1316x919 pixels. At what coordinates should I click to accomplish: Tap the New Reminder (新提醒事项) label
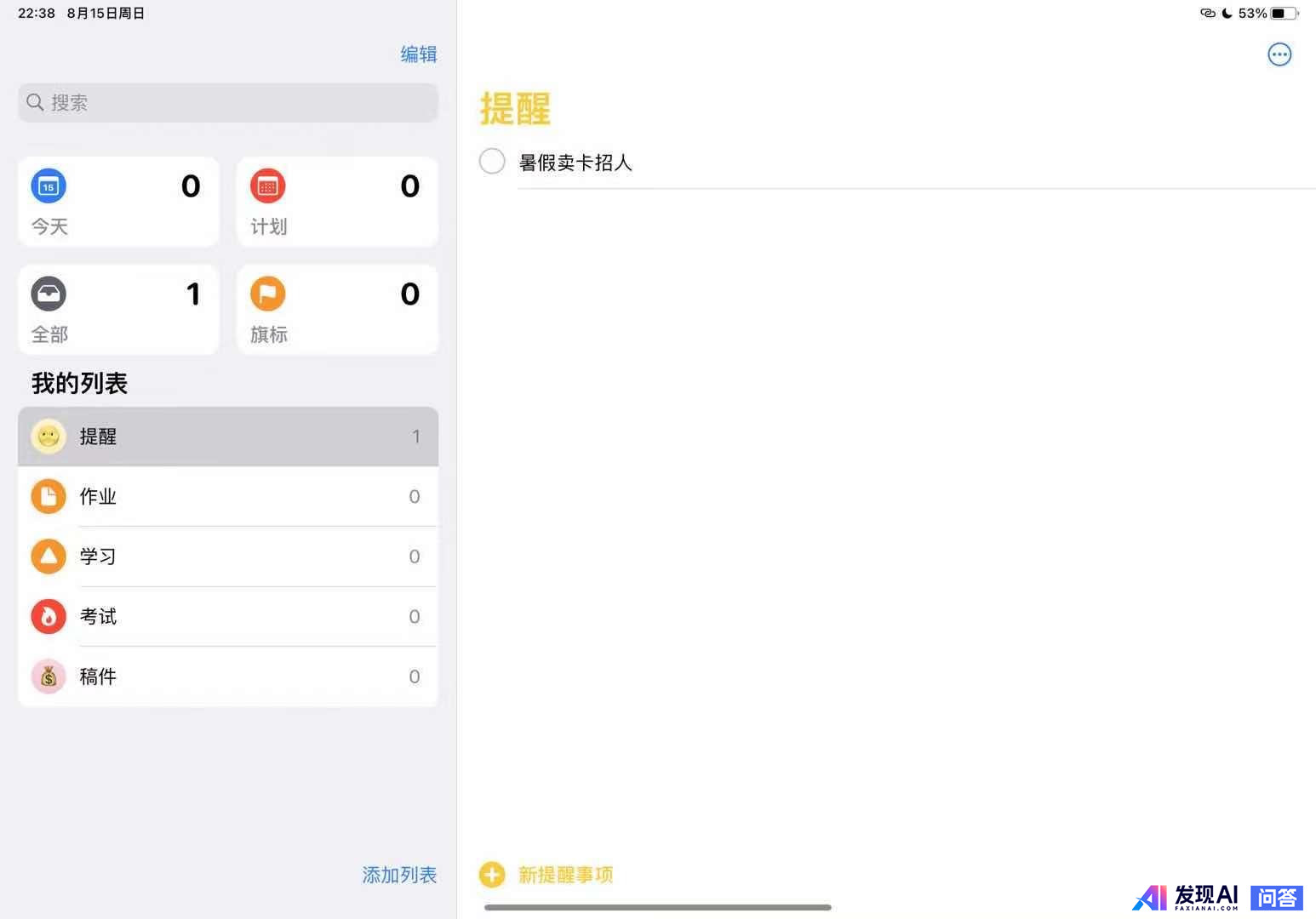tap(565, 875)
